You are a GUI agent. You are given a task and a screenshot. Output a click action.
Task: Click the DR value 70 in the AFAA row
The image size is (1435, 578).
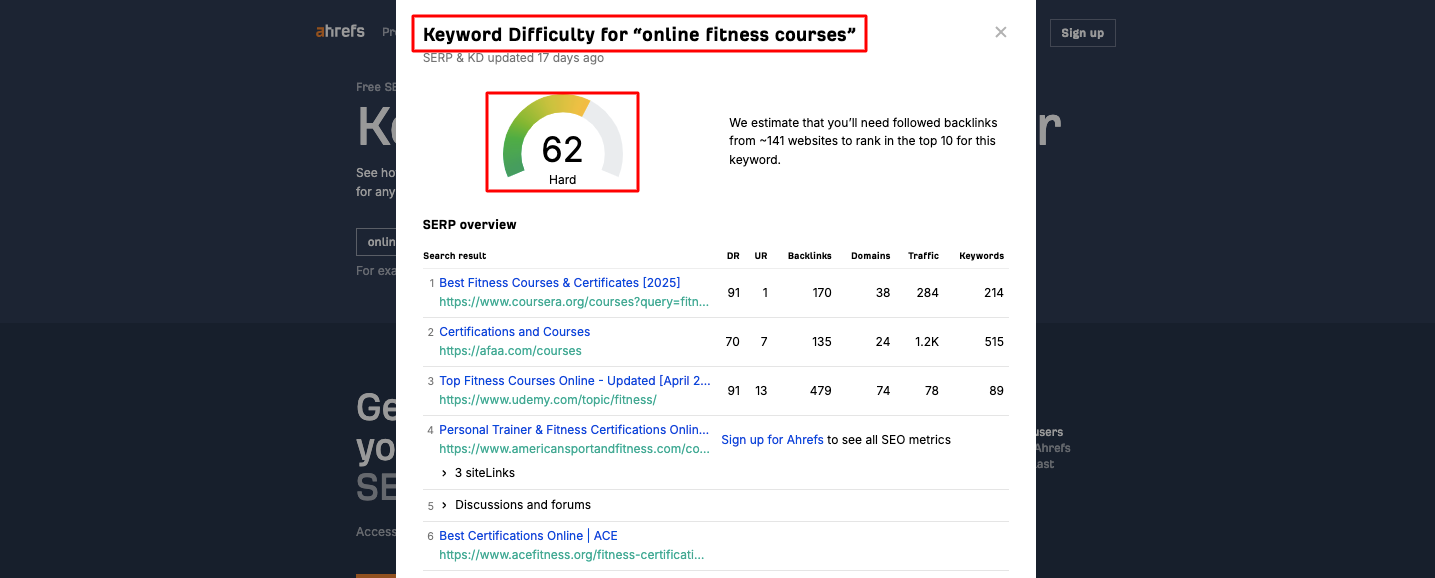733,342
